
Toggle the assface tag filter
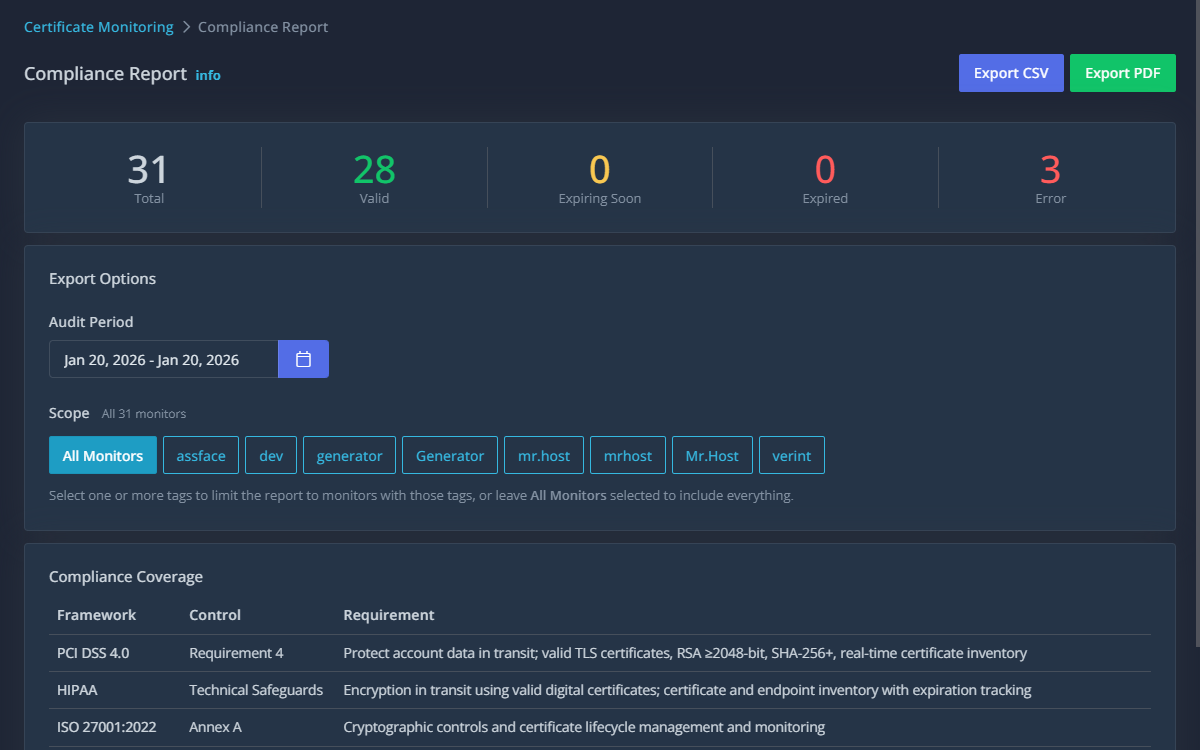coord(200,455)
